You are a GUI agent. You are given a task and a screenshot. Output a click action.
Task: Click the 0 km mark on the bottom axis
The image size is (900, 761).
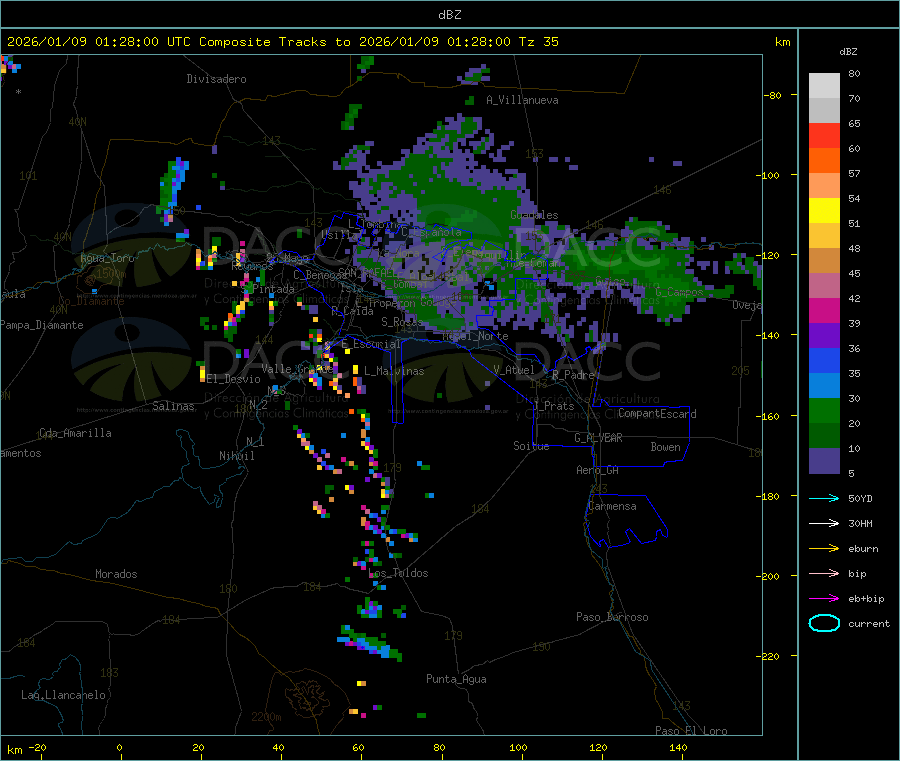coord(119,747)
